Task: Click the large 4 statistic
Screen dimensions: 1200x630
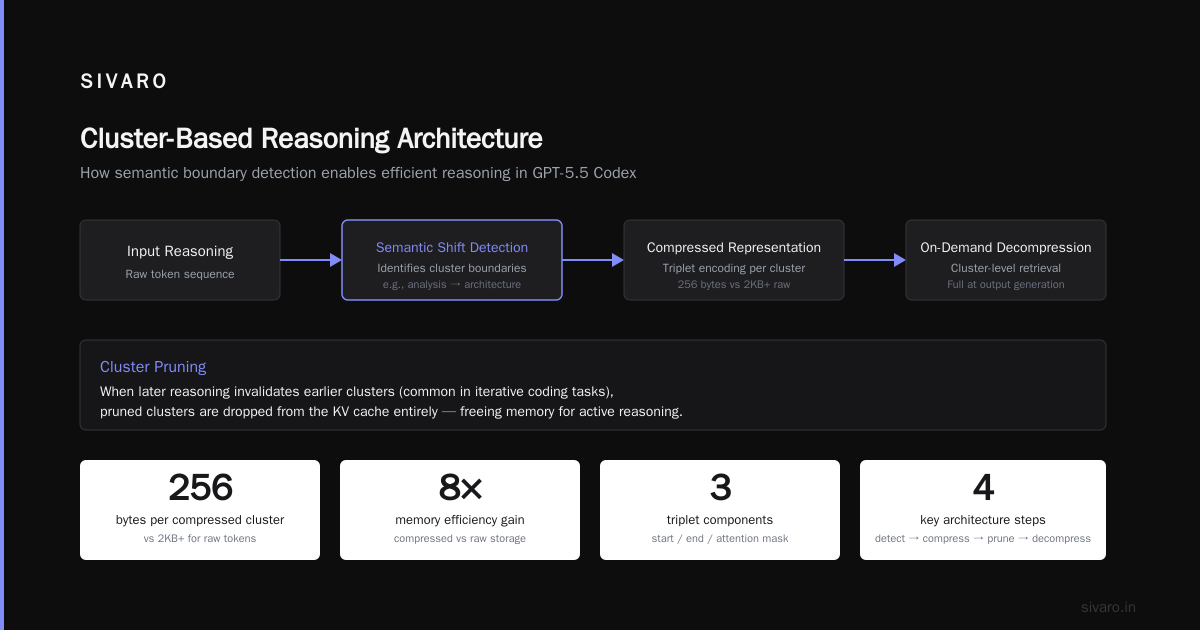Action: tap(983, 488)
